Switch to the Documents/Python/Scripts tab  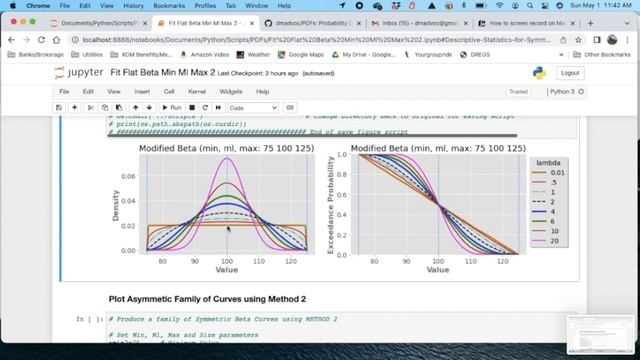(98, 23)
